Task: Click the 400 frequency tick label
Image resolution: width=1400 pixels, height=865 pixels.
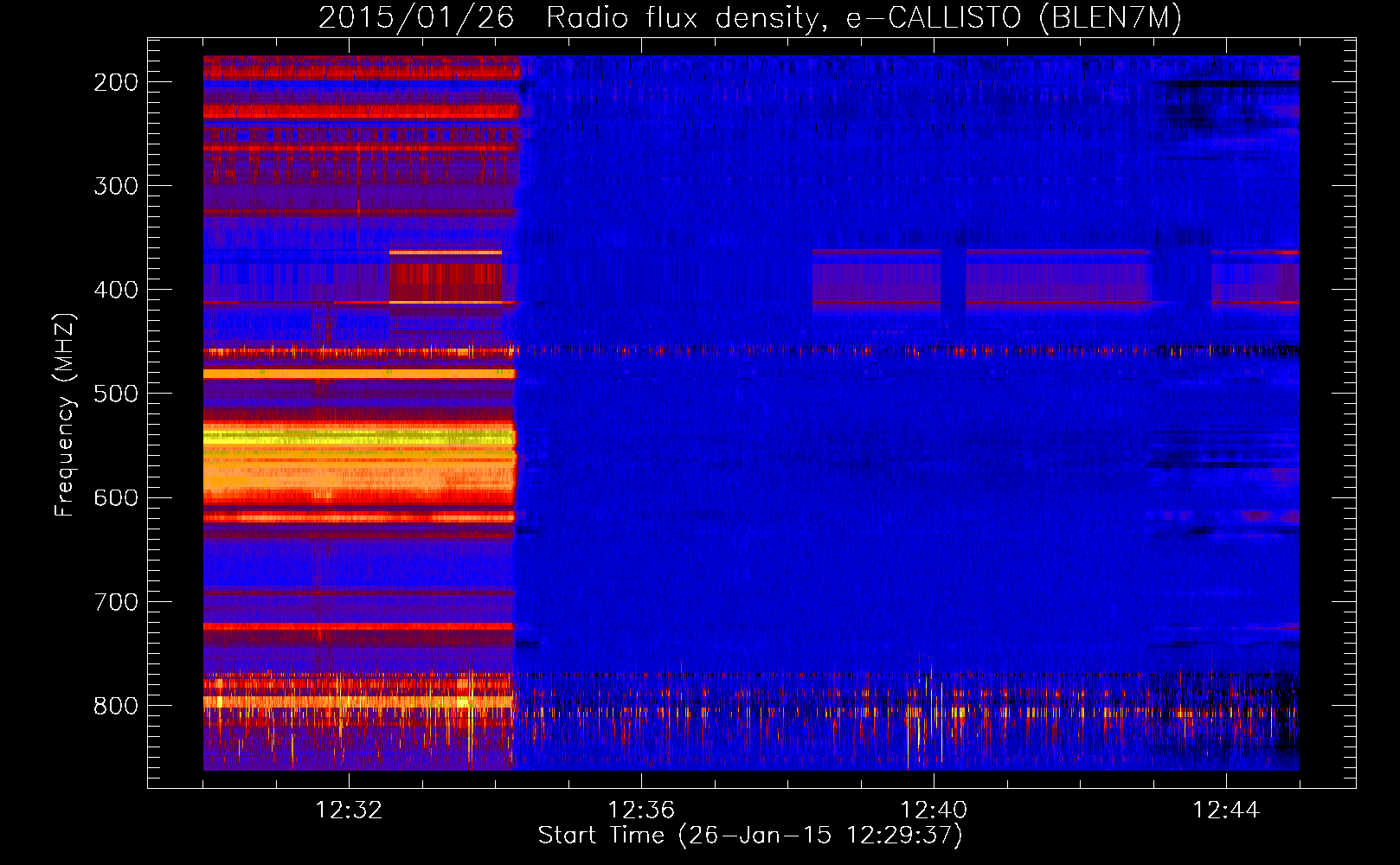Action: point(116,290)
